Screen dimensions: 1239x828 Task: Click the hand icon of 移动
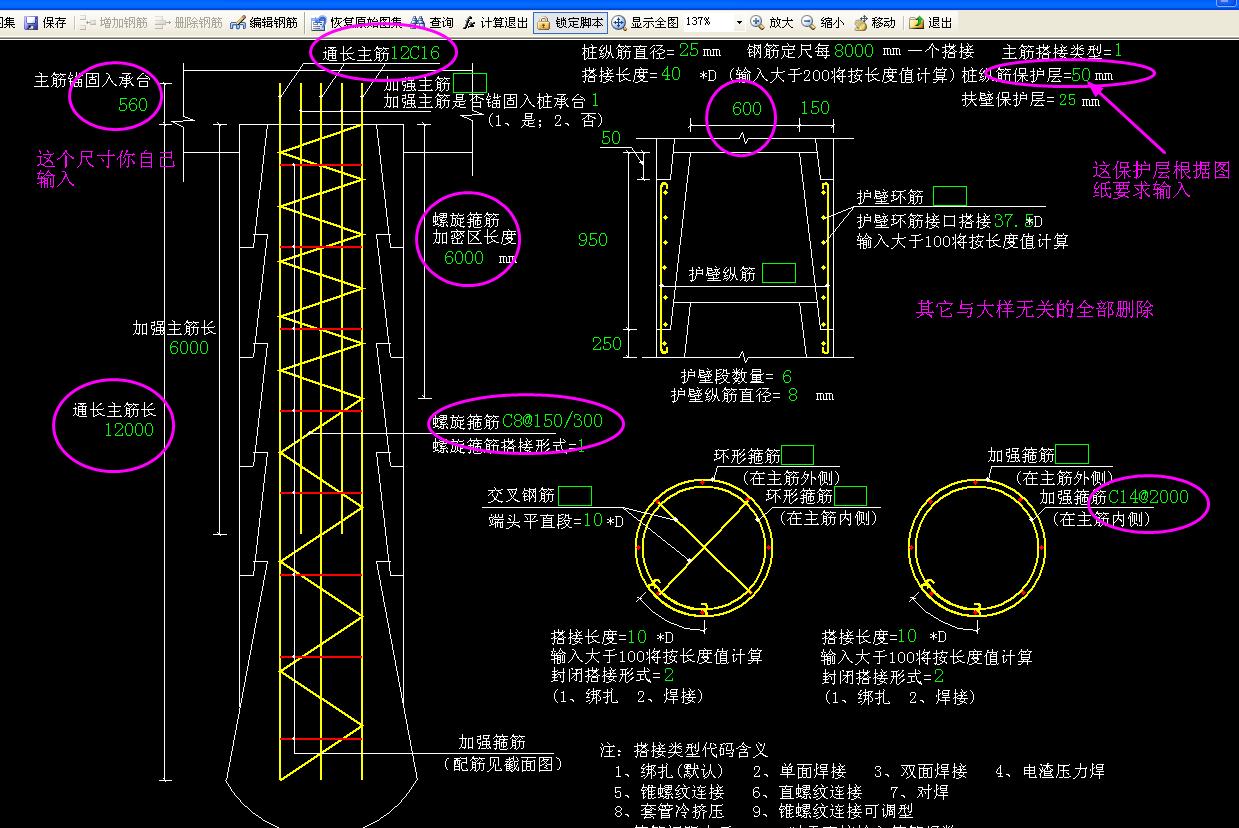[x=860, y=22]
